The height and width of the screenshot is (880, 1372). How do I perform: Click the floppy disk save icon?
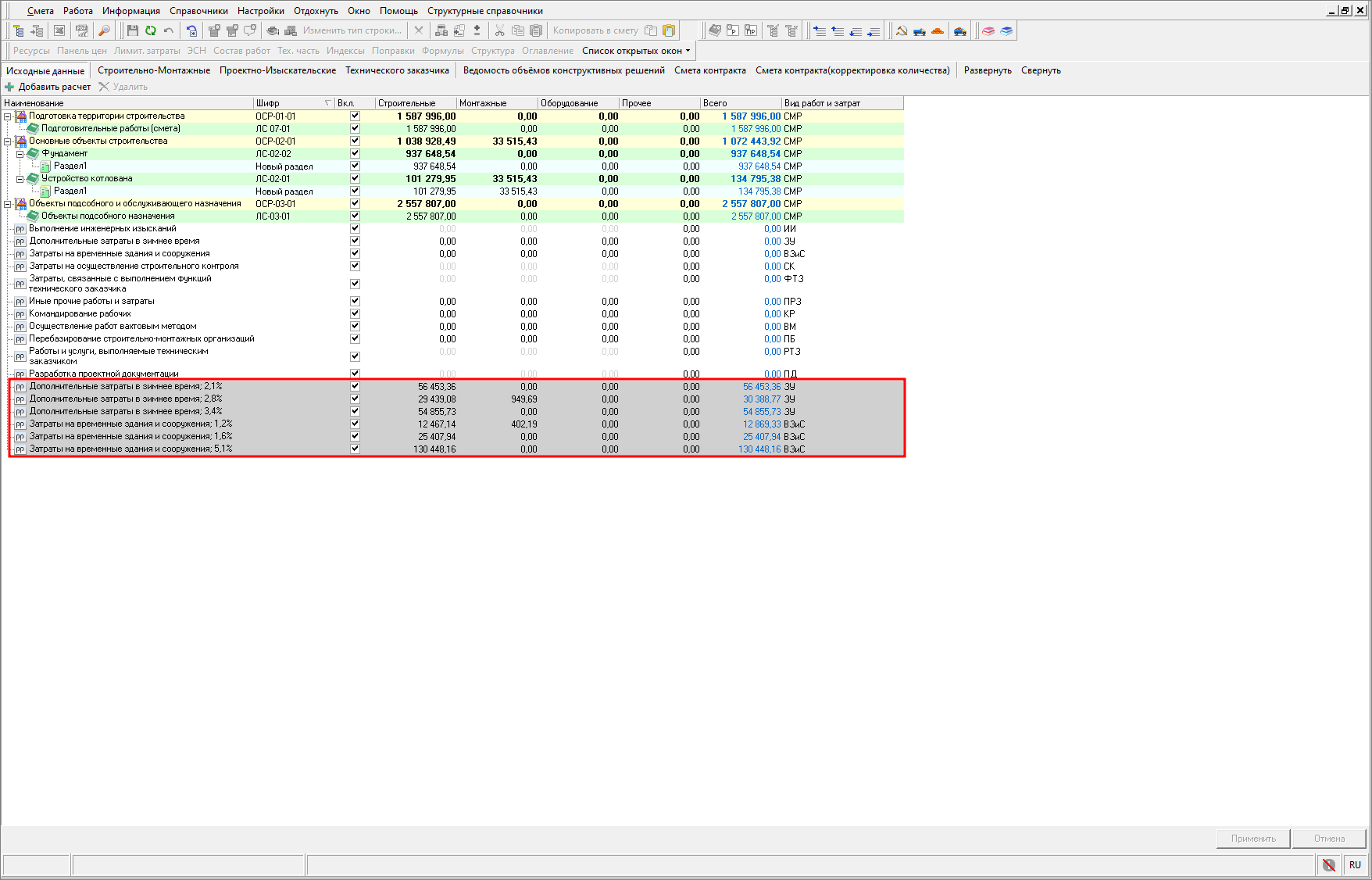point(132,30)
